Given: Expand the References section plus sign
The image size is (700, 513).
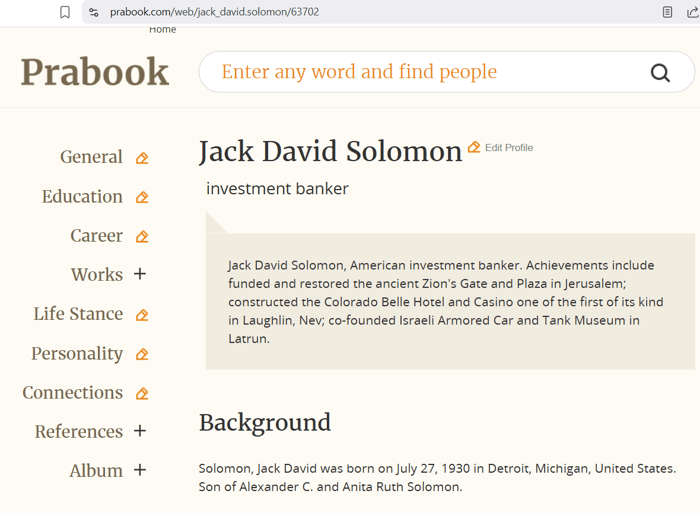Looking at the screenshot, I should pos(140,431).
